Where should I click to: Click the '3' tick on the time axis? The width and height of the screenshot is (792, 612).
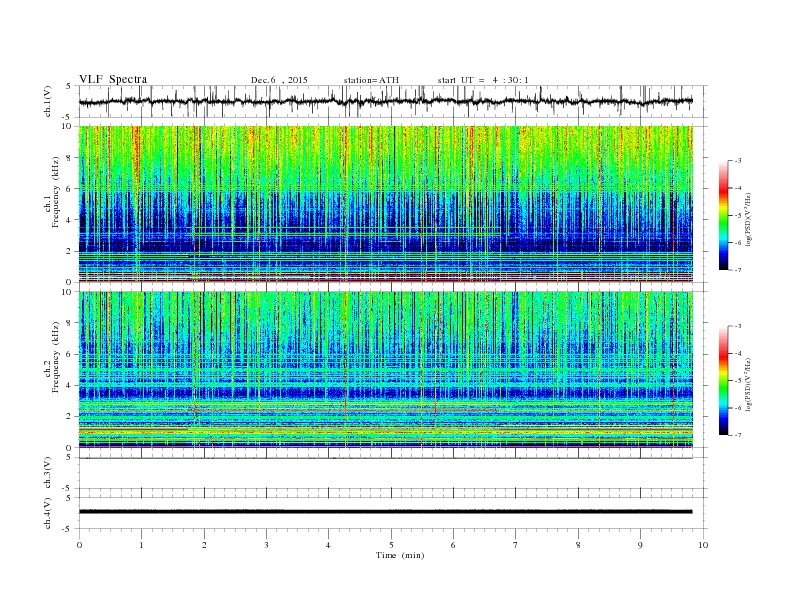(x=266, y=545)
